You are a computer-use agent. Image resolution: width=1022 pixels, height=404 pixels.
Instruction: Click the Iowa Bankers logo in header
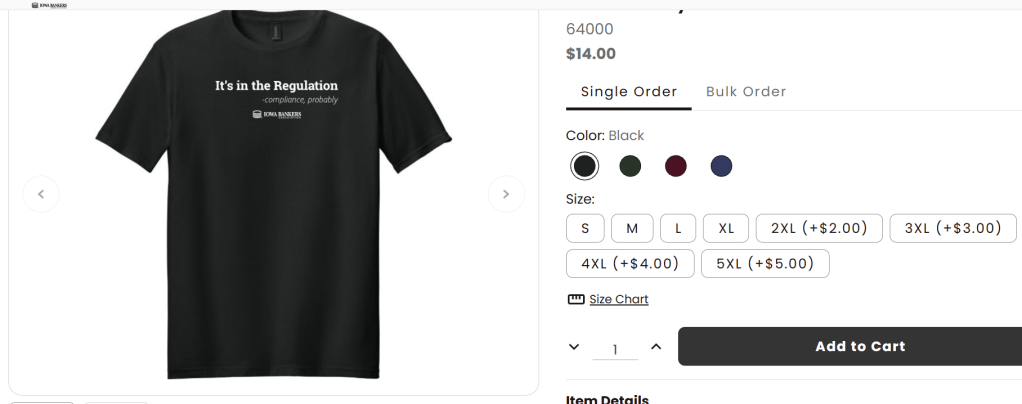click(x=50, y=5)
